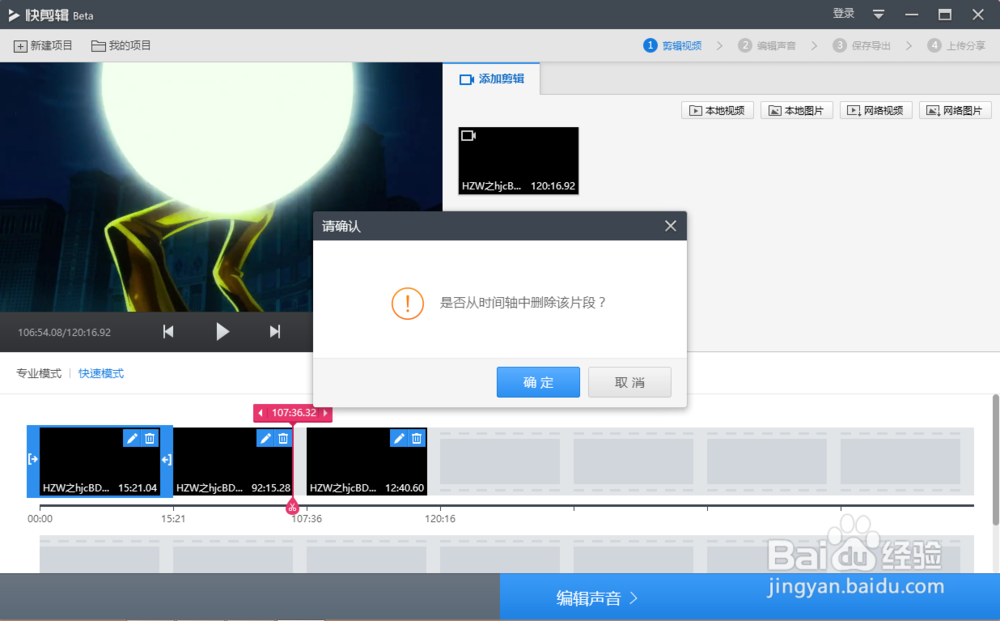This screenshot has height=621, width=1000.
Task: Click the 15:21 ruler label
Action: (173, 519)
